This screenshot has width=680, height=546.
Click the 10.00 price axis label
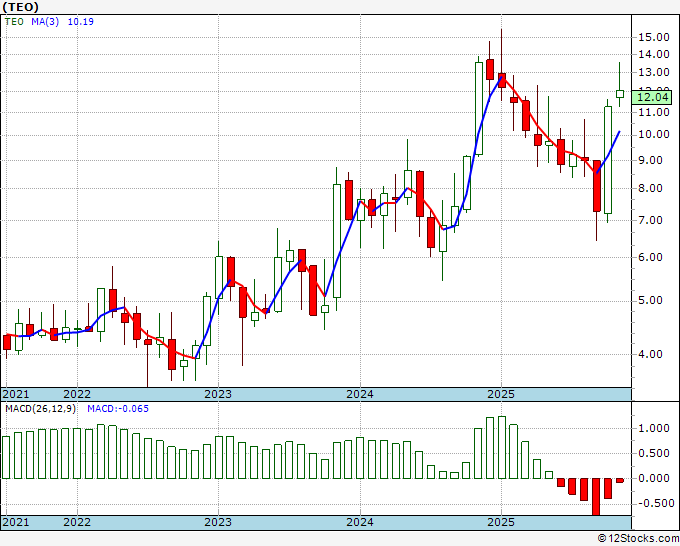tap(654, 135)
